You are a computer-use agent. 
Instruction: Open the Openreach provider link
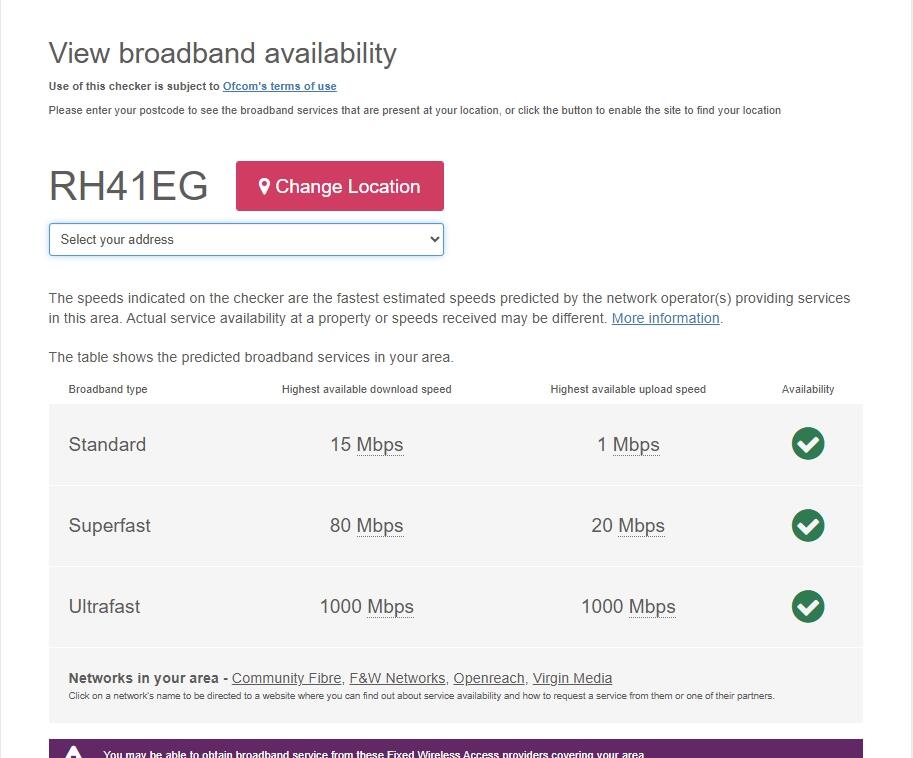tap(488, 678)
